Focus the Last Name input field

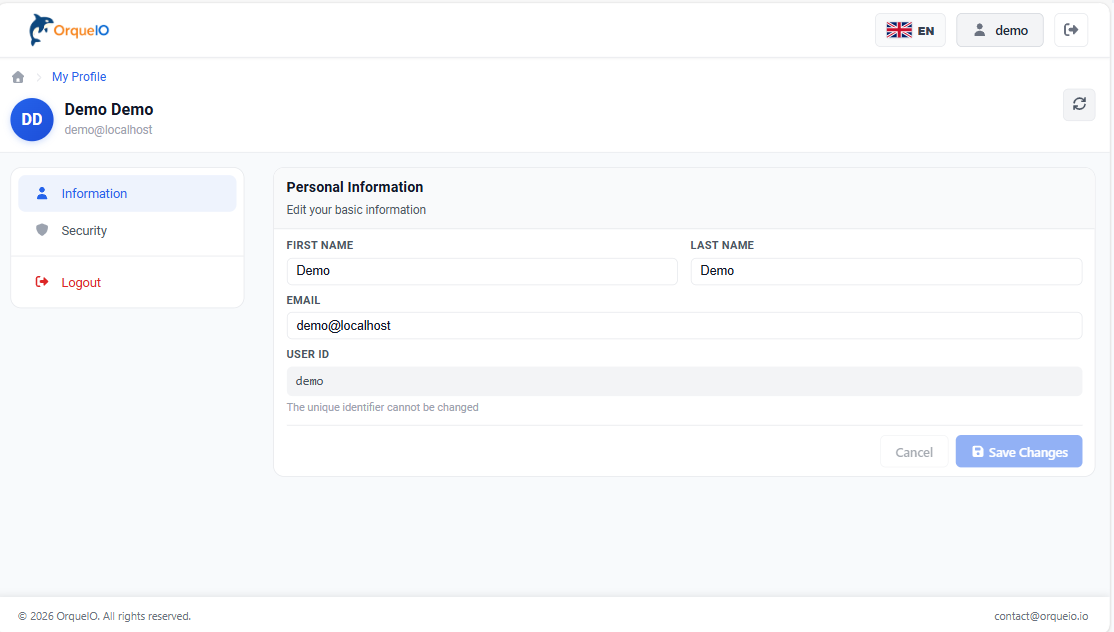[885, 271]
